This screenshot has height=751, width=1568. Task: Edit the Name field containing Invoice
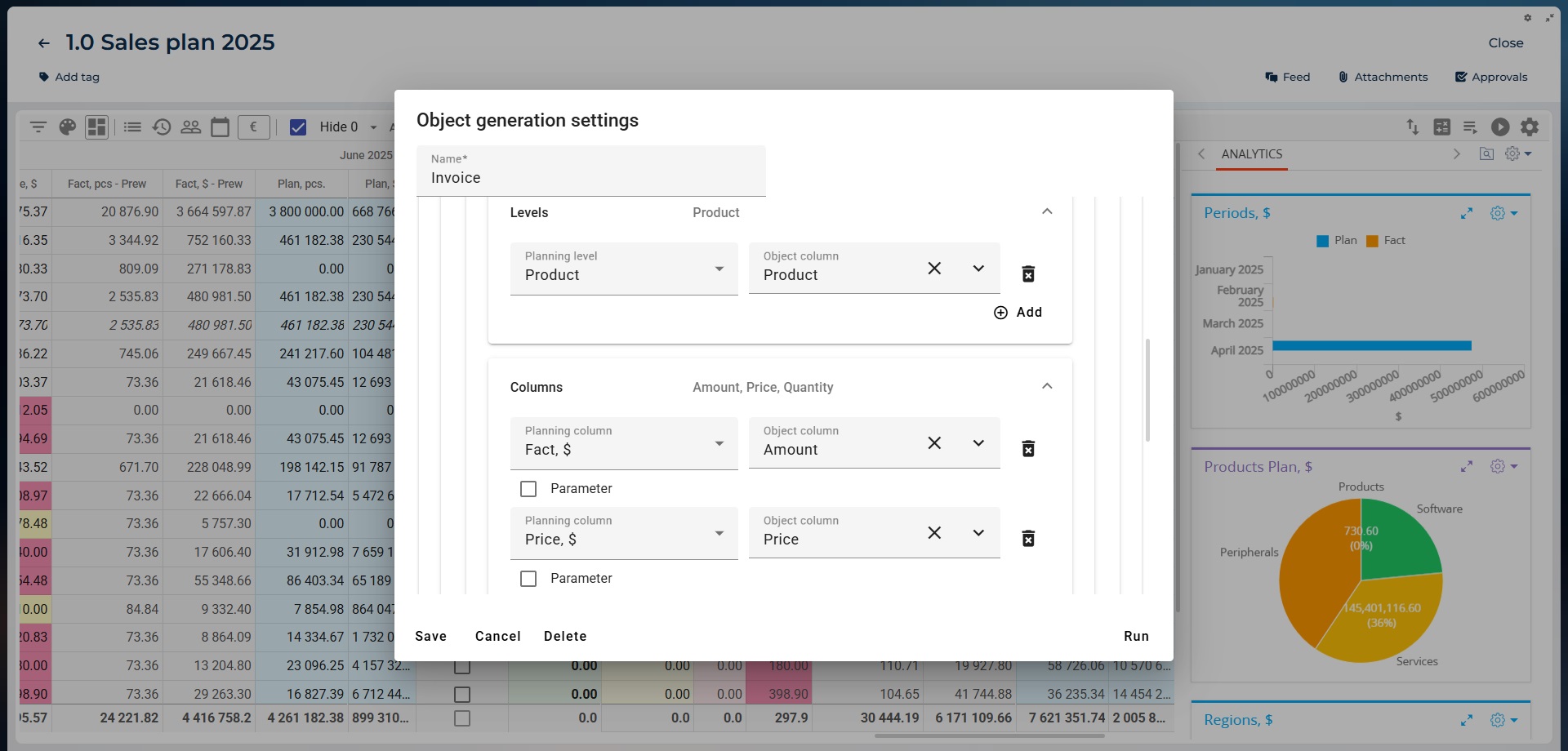[591, 171]
